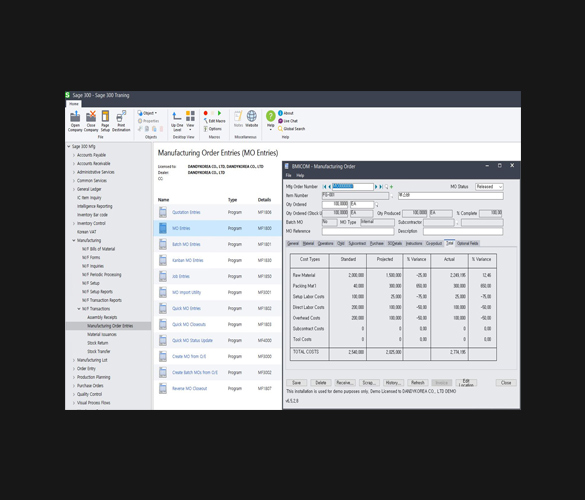Image resolution: width=585 pixels, height=500 pixels.
Task: Collapse the Manufacturing tree node
Action: pos(74,240)
